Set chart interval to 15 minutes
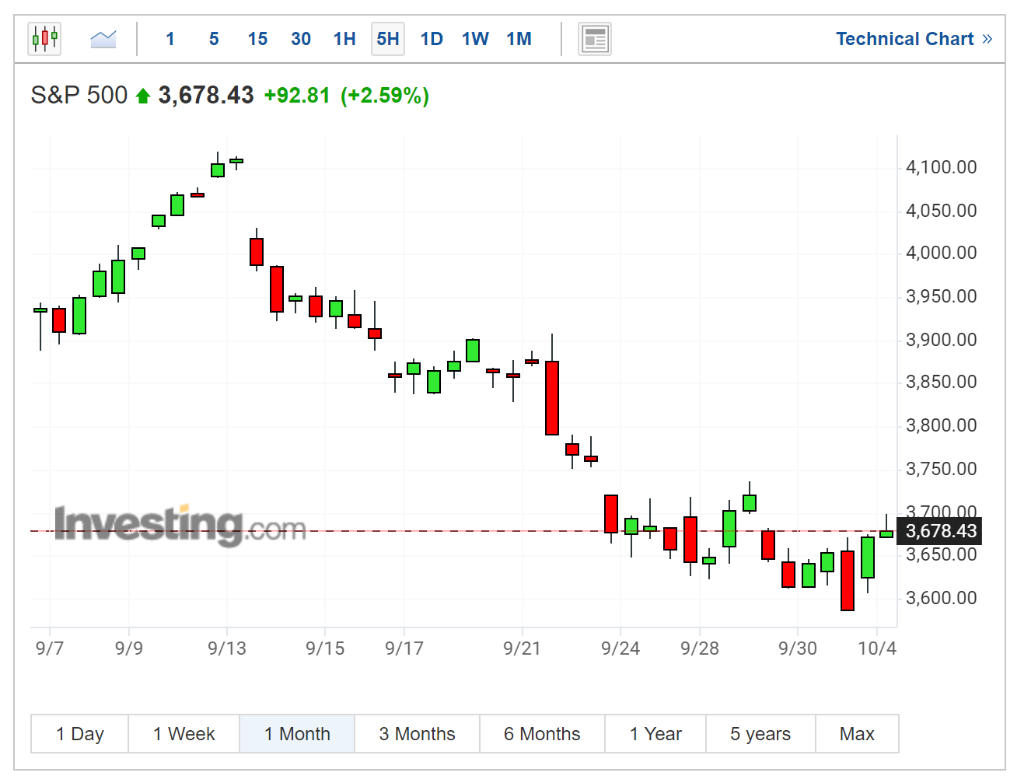The width and height of the screenshot is (1024, 779). click(257, 39)
